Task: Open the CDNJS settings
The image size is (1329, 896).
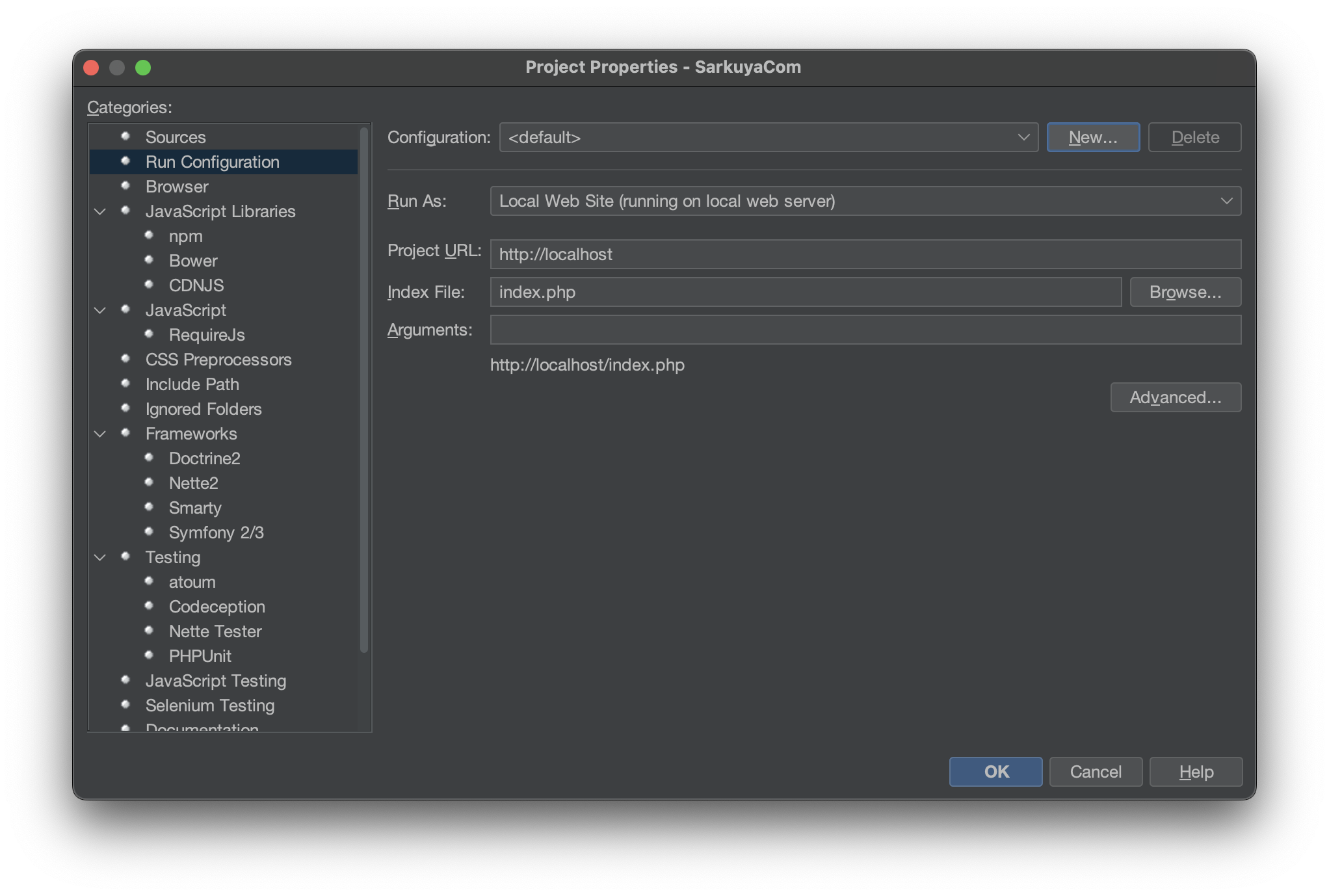Action: [x=196, y=285]
